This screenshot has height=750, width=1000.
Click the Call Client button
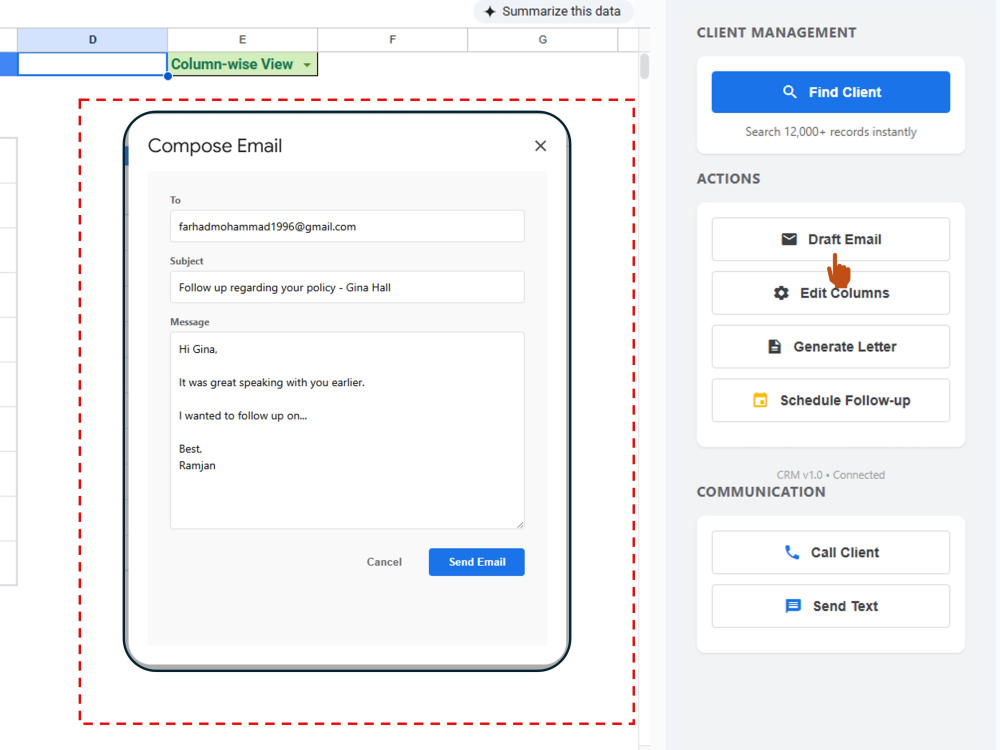coord(830,552)
